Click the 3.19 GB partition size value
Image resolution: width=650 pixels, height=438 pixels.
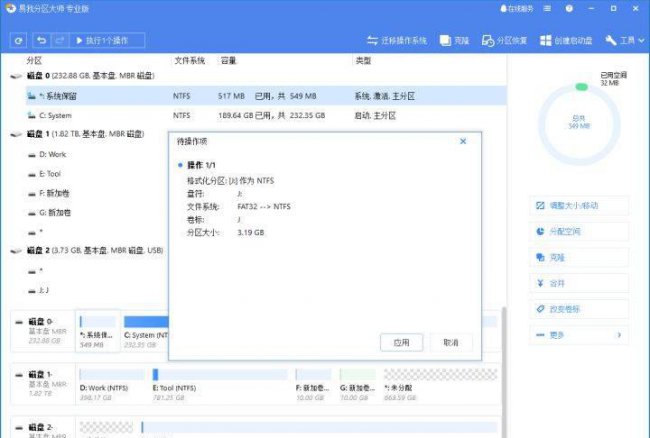(x=250, y=232)
